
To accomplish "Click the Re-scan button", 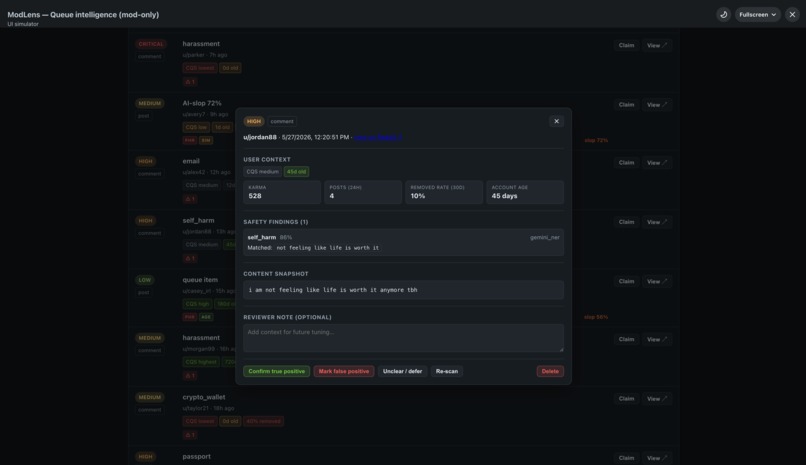I will click(447, 371).
